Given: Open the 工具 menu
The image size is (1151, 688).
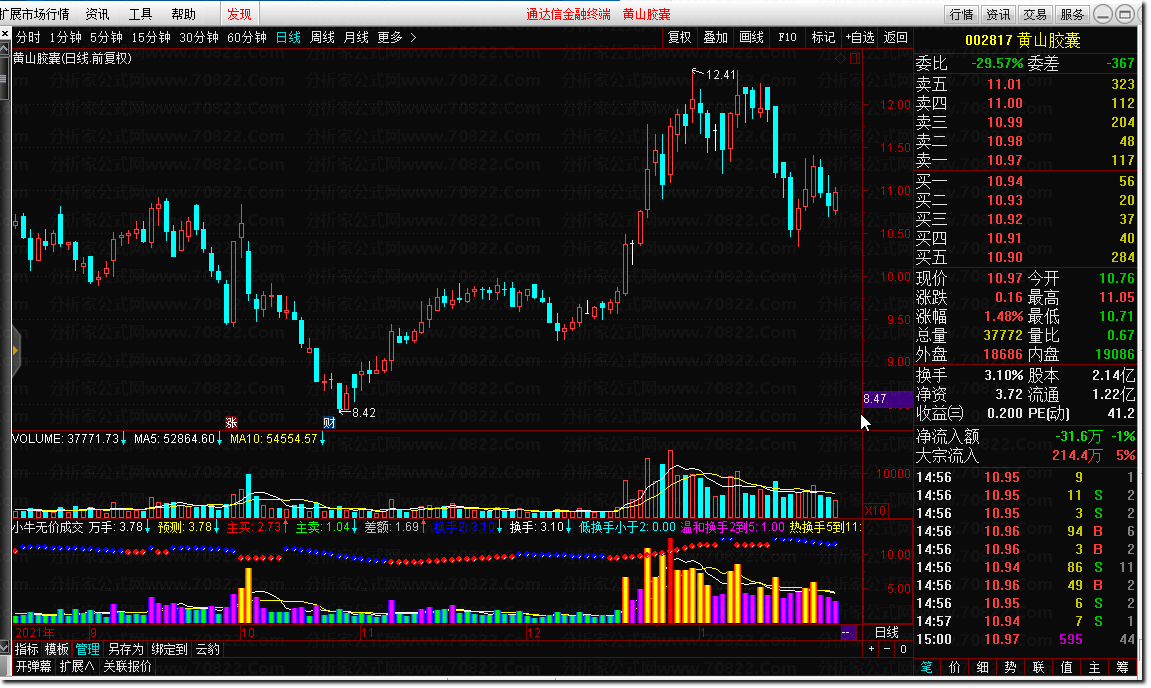Looking at the screenshot, I should tap(139, 14).
